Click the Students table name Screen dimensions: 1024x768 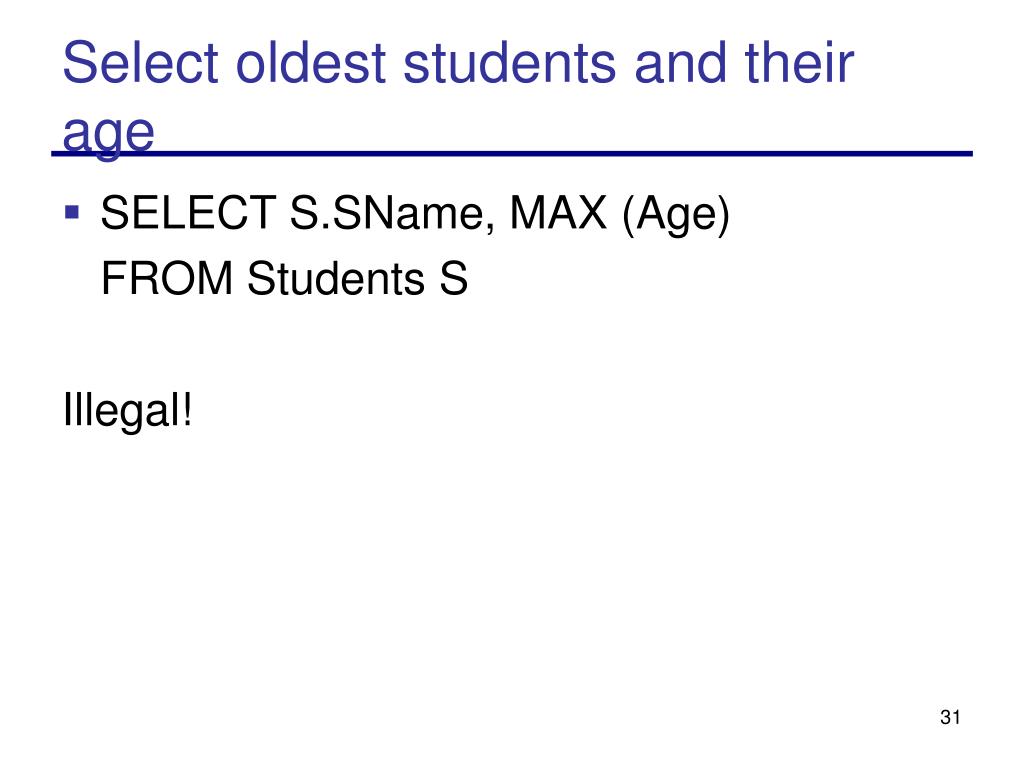(336, 279)
